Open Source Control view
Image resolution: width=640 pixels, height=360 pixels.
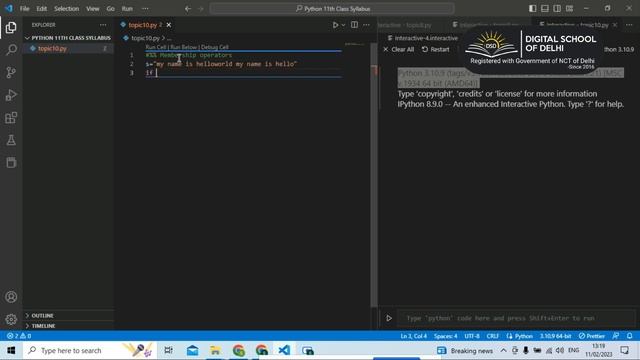[x=11, y=72]
